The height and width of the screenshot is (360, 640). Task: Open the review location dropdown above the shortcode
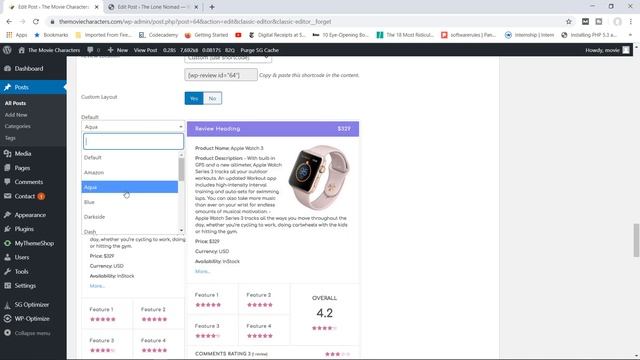(x=228, y=59)
